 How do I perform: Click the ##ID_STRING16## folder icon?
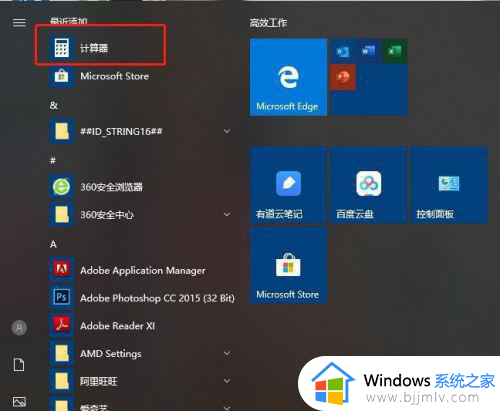[x=62, y=131]
